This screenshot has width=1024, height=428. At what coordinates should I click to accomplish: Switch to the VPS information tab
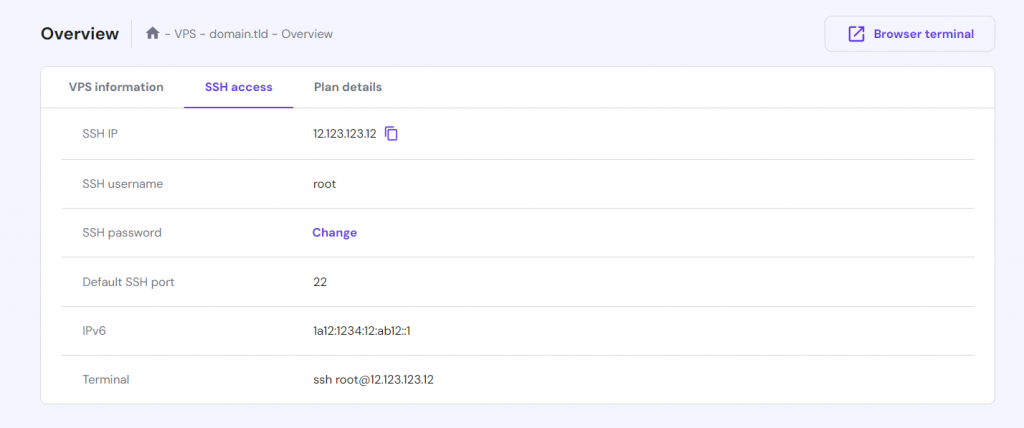tap(116, 87)
